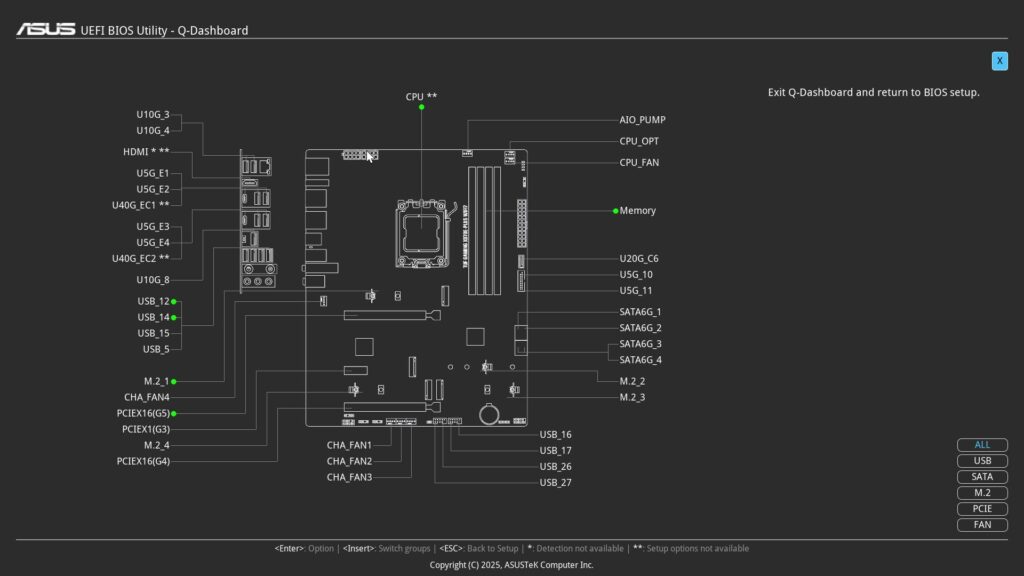1024x576 pixels.
Task: Click the U40G_EC1 ** label
Action: click(140, 206)
